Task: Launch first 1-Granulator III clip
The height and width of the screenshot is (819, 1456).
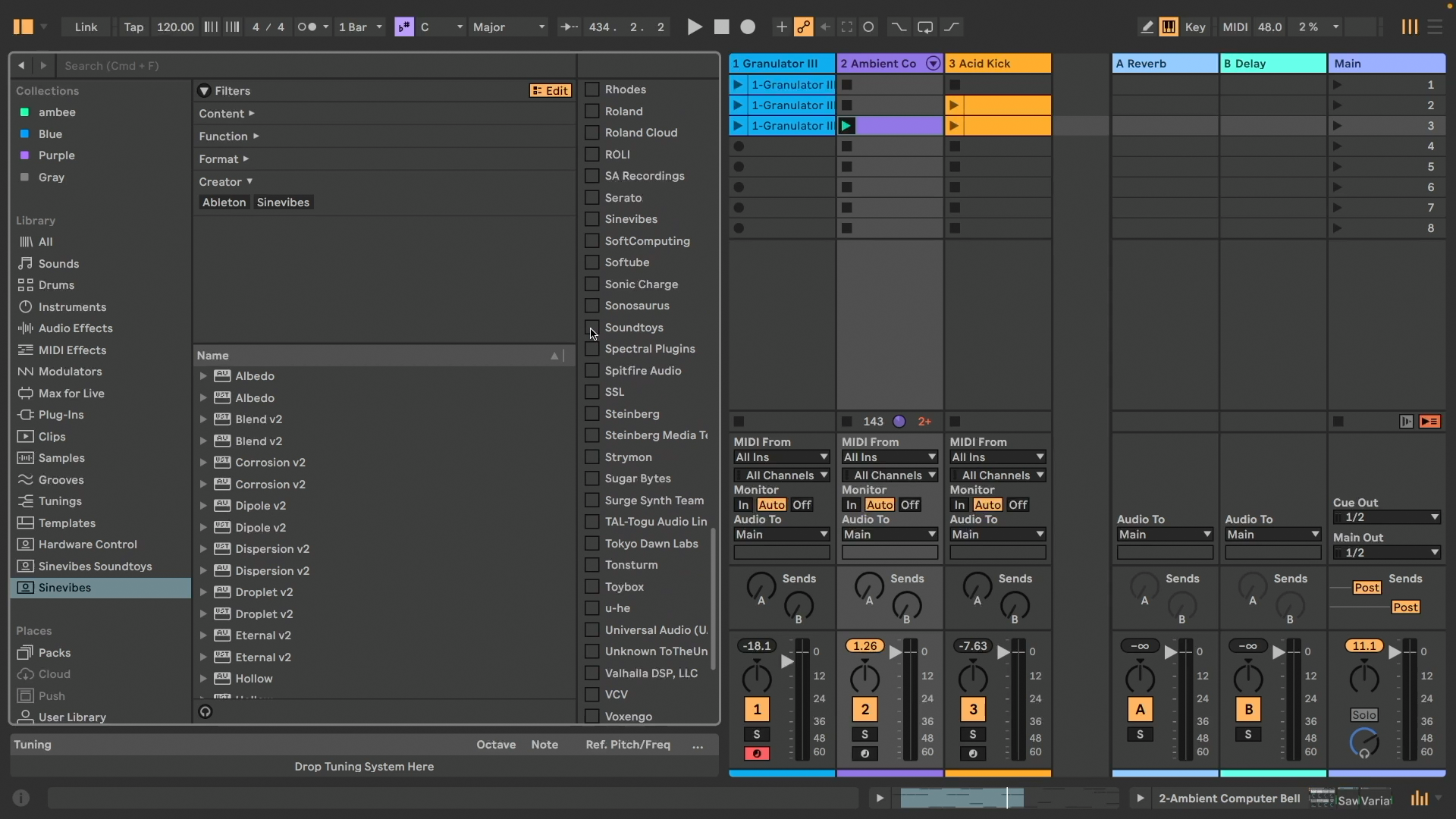Action: [x=738, y=84]
